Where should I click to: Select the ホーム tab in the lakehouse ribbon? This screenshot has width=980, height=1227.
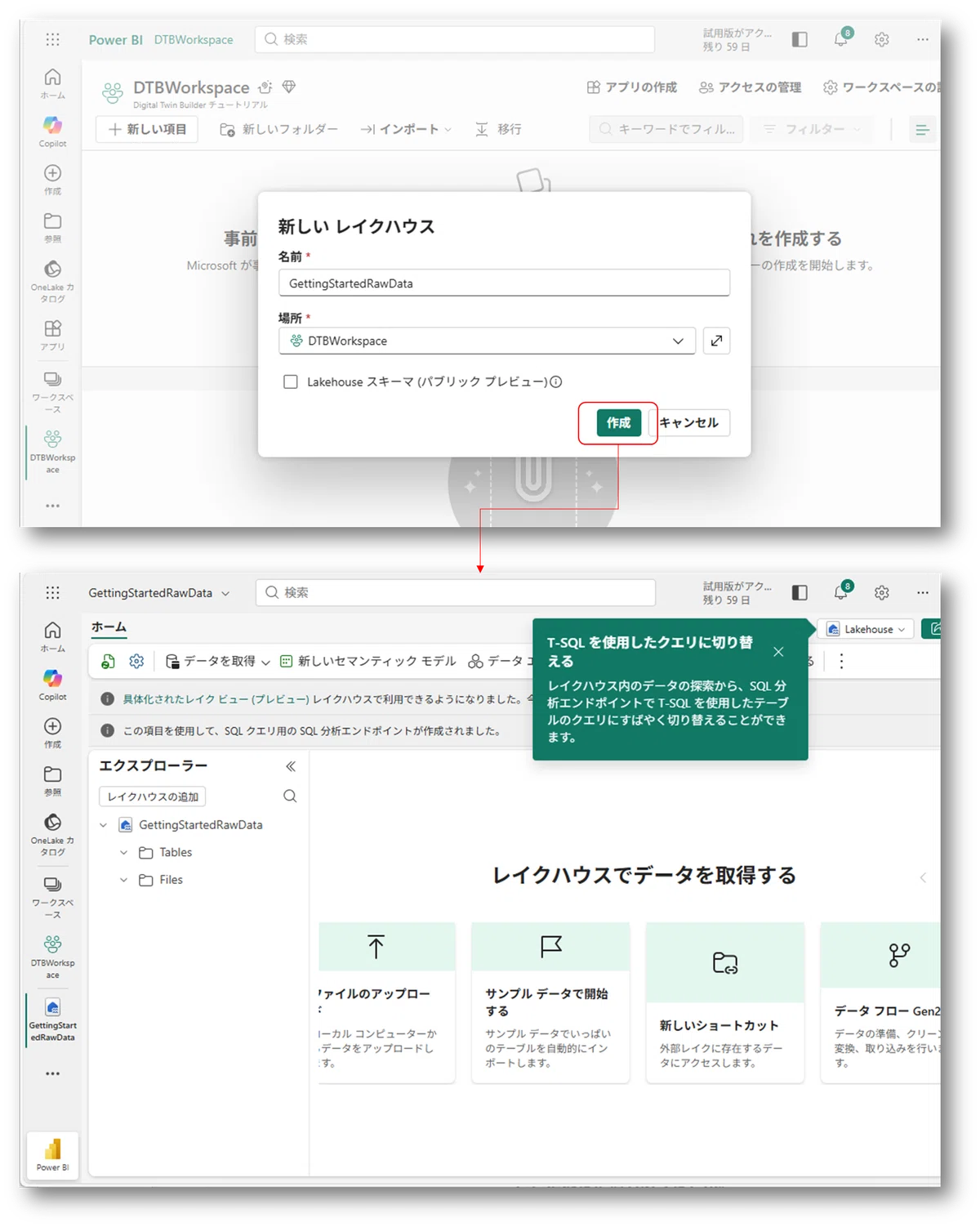click(x=109, y=627)
